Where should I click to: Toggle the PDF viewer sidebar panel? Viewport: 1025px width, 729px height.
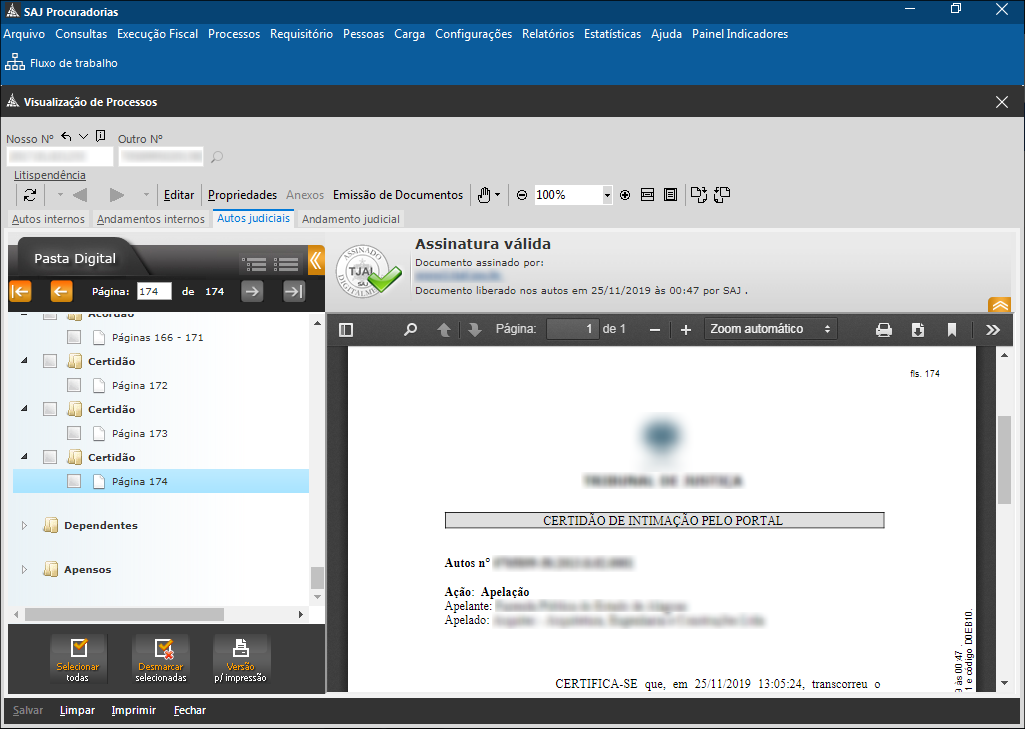pos(346,330)
